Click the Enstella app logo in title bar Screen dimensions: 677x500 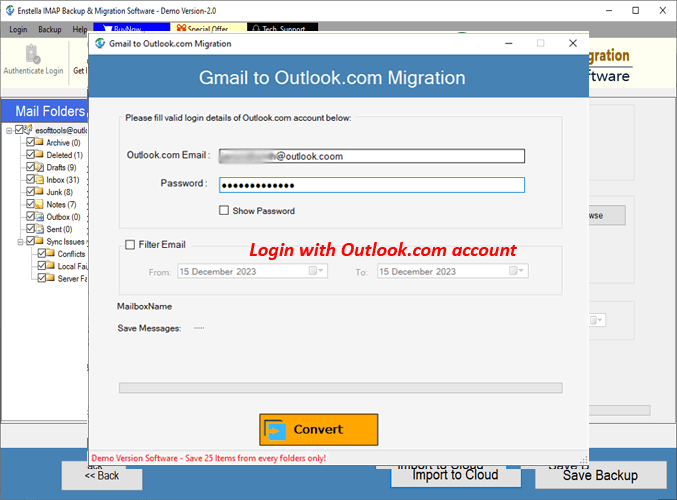tap(9, 10)
